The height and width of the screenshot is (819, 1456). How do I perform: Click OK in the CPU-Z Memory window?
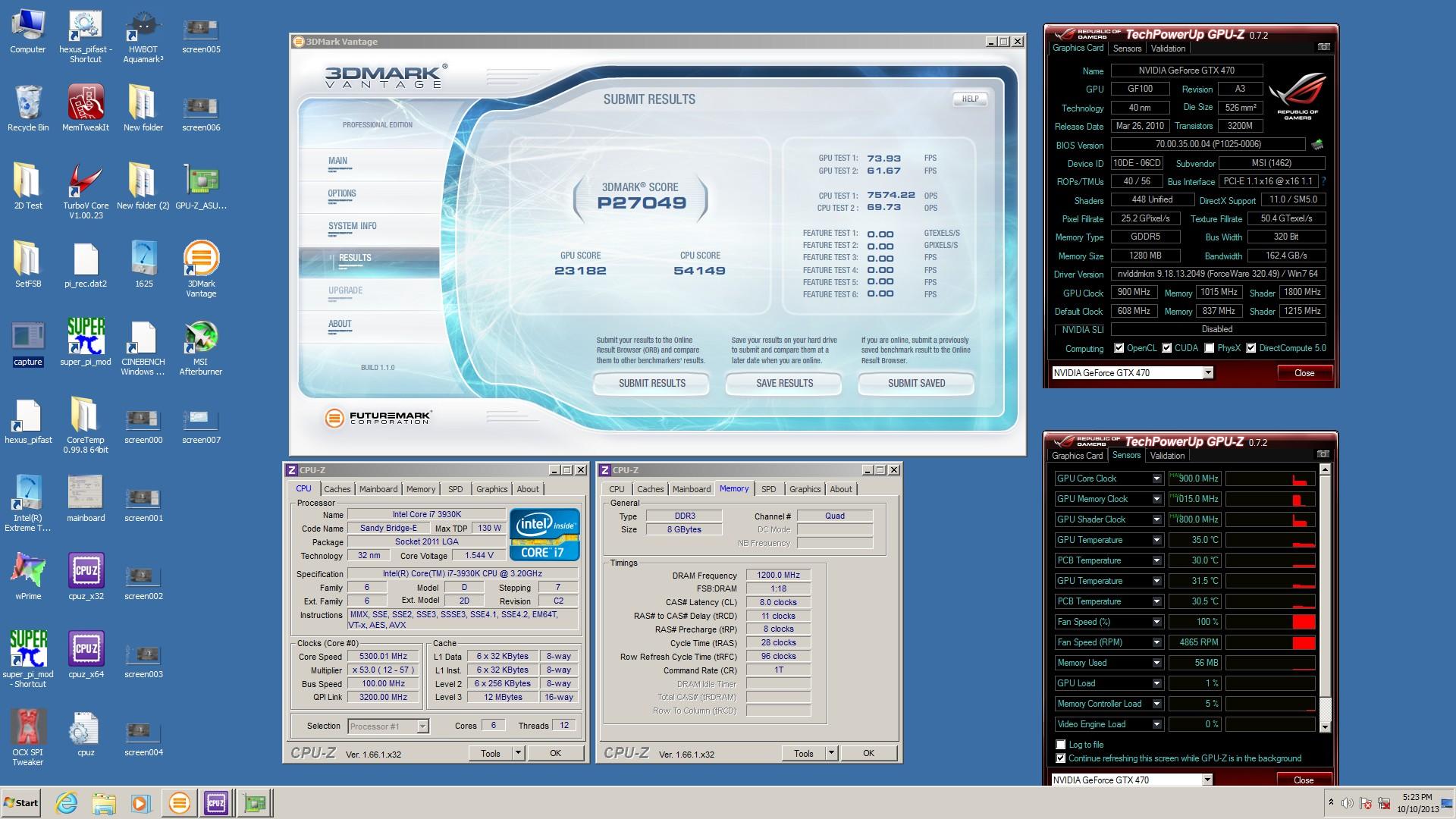pyautogui.click(x=868, y=753)
